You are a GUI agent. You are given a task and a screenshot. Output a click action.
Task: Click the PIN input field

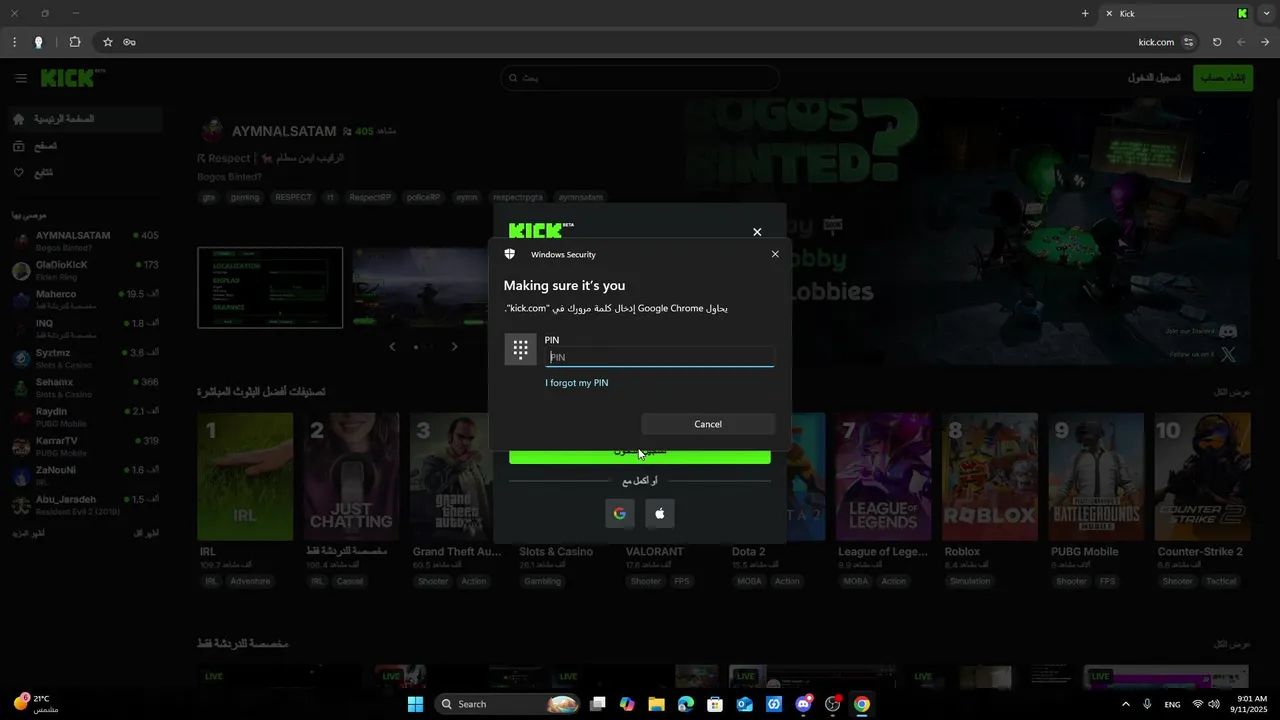pyautogui.click(x=660, y=357)
